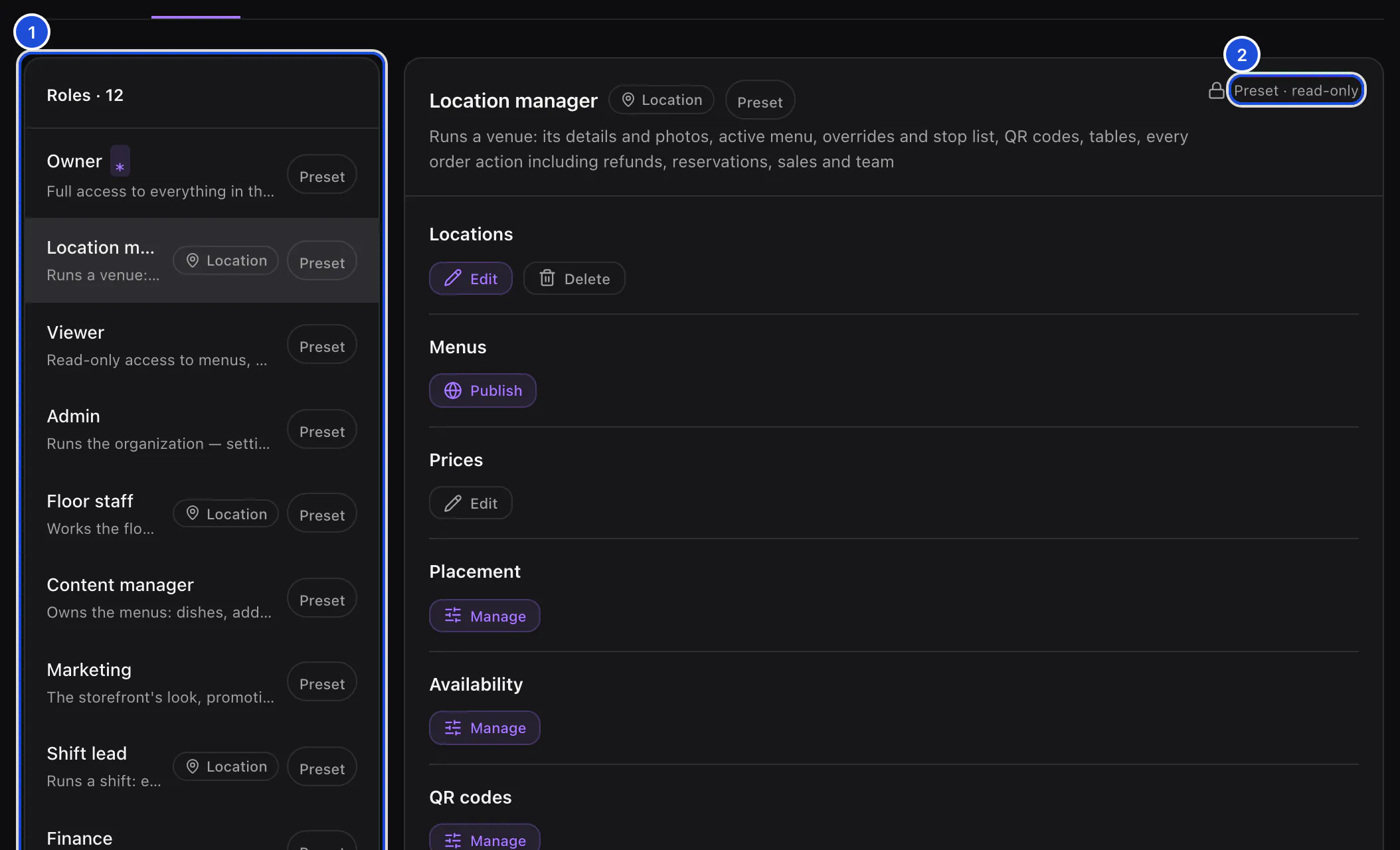The height and width of the screenshot is (850, 1400).
Task: Click the Prices section heading
Action: (456, 460)
